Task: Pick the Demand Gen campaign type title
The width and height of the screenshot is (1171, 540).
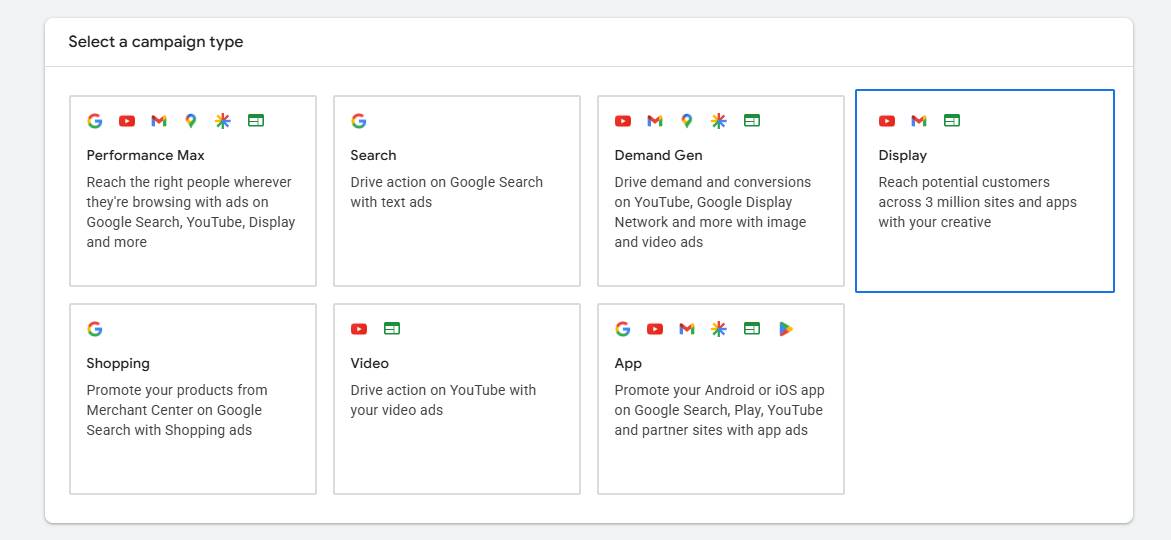Action: pos(659,155)
